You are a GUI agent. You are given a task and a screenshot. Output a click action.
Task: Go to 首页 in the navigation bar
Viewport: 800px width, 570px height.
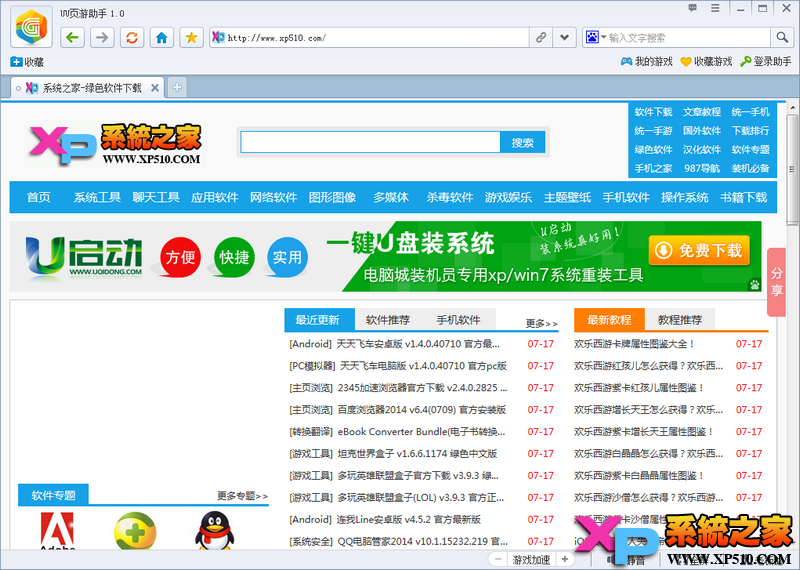pos(39,197)
